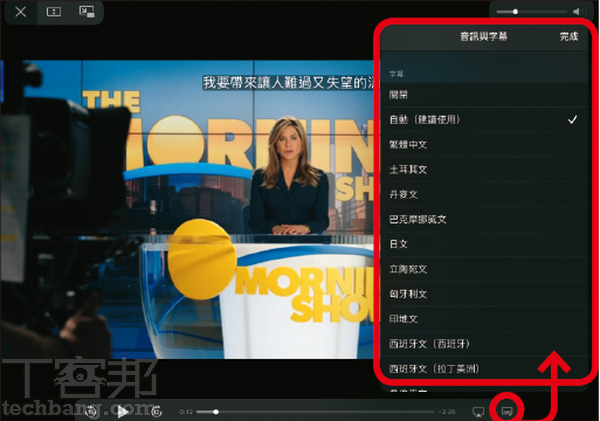Close the video player with X

(21, 12)
